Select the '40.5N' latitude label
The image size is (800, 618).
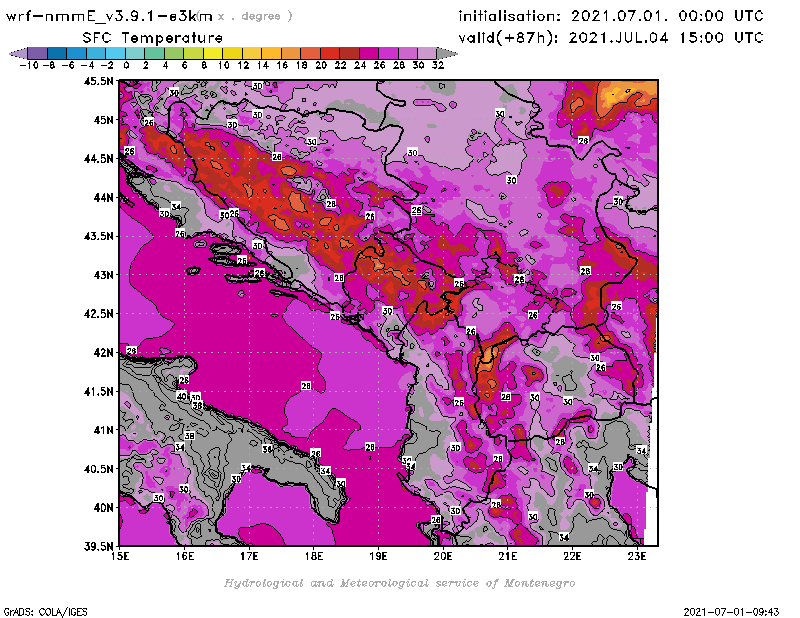98,469
